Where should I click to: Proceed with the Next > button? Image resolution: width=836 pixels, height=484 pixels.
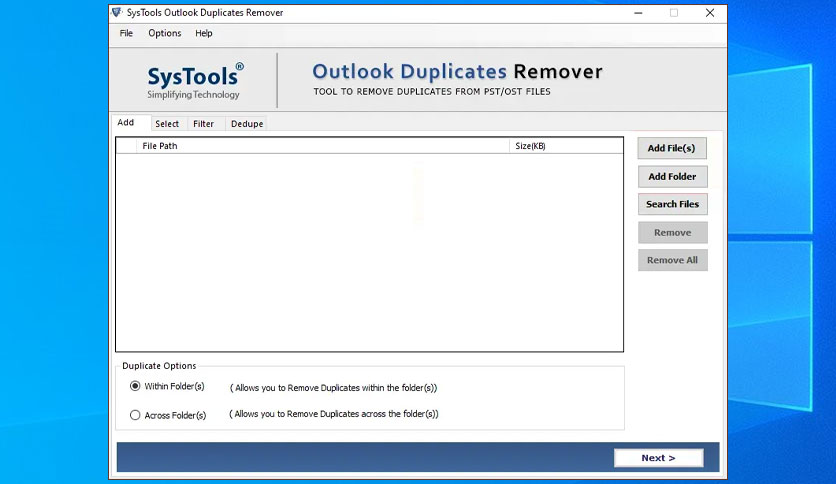658,458
